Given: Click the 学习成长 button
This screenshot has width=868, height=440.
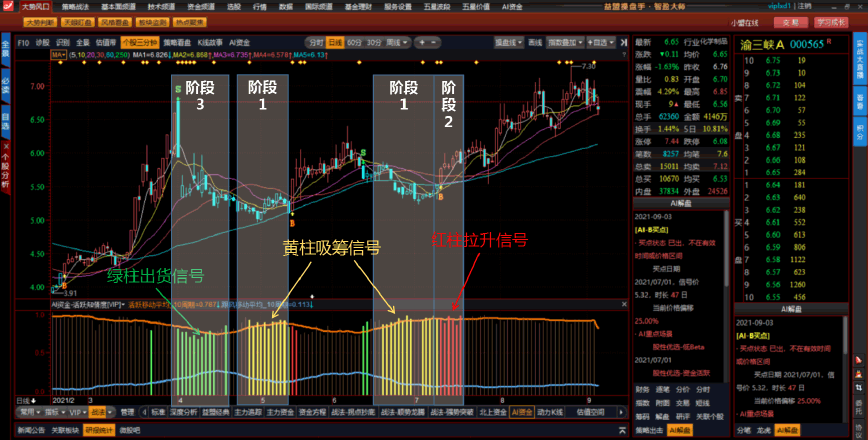Looking at the screenshot, I should (x=831, y=23).
